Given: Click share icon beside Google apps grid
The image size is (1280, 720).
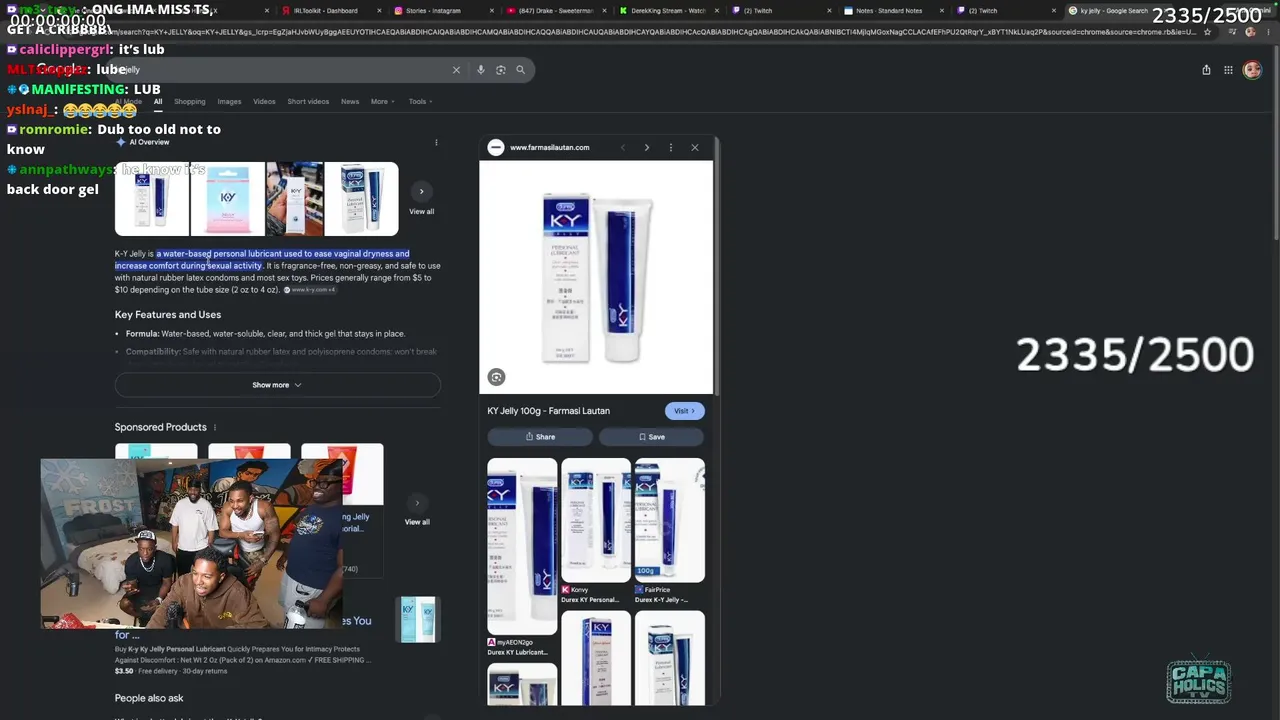Looking at the screenshot, I should point(1206,70).
